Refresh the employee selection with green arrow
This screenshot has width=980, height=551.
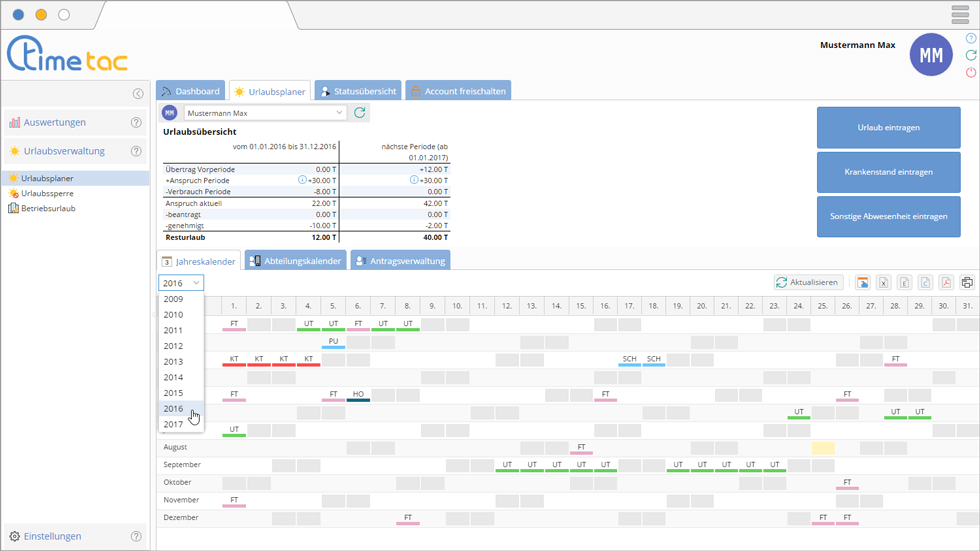(360, 113)
